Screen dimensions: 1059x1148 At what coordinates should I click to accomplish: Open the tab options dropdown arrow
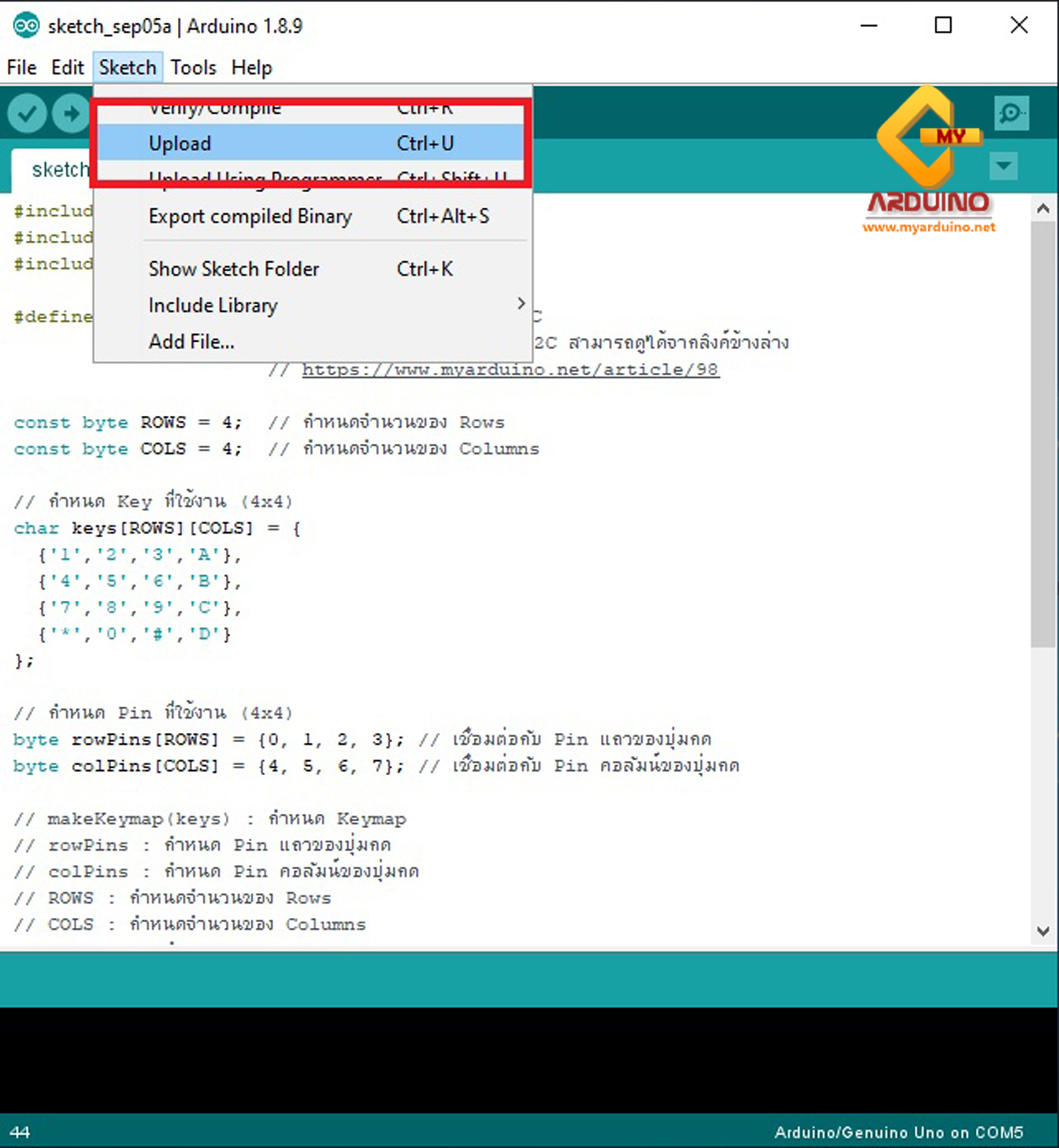tap(1003, 167)
